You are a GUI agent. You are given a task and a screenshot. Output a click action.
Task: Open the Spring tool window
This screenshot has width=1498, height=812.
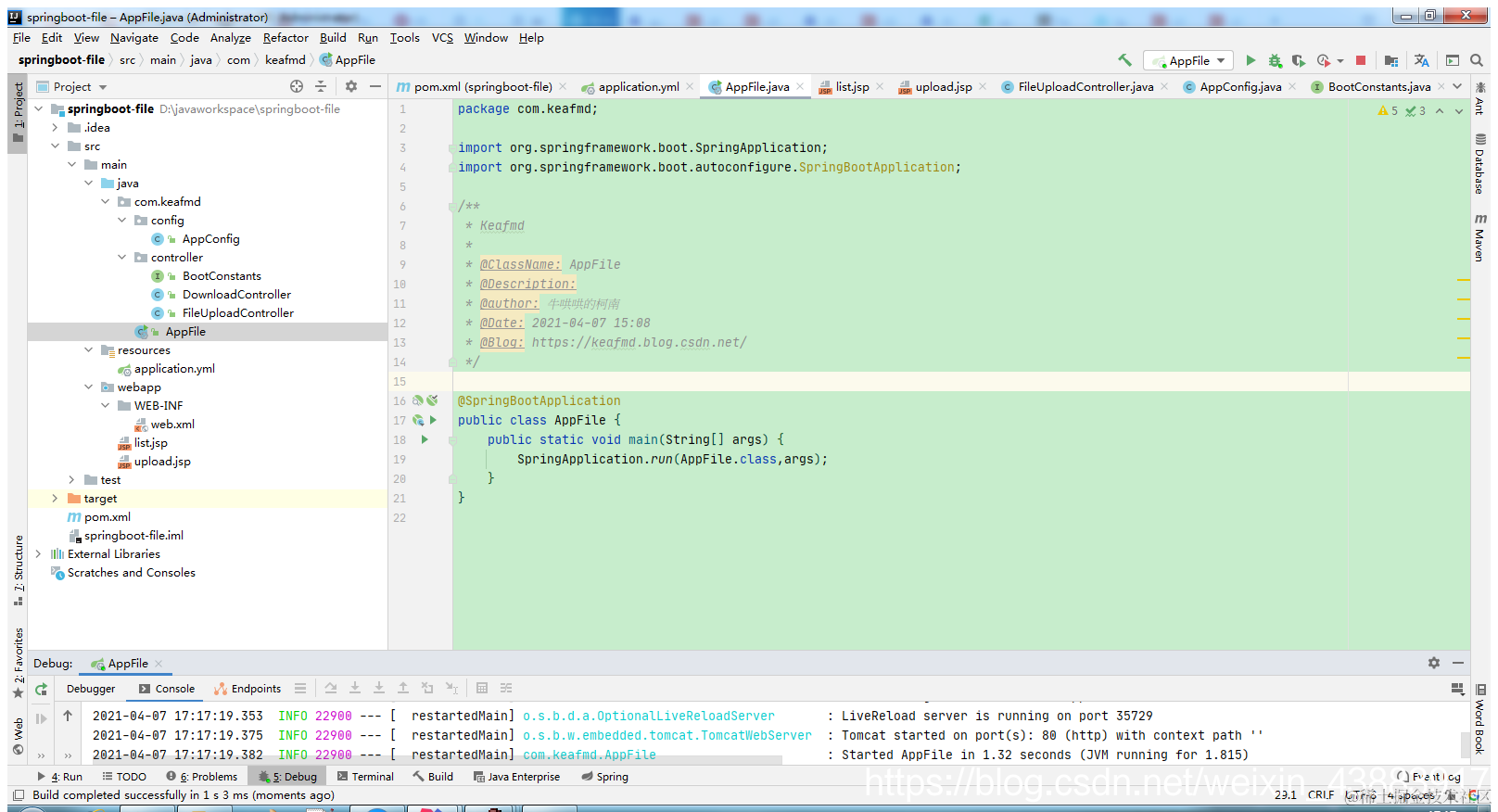point(604,777)
